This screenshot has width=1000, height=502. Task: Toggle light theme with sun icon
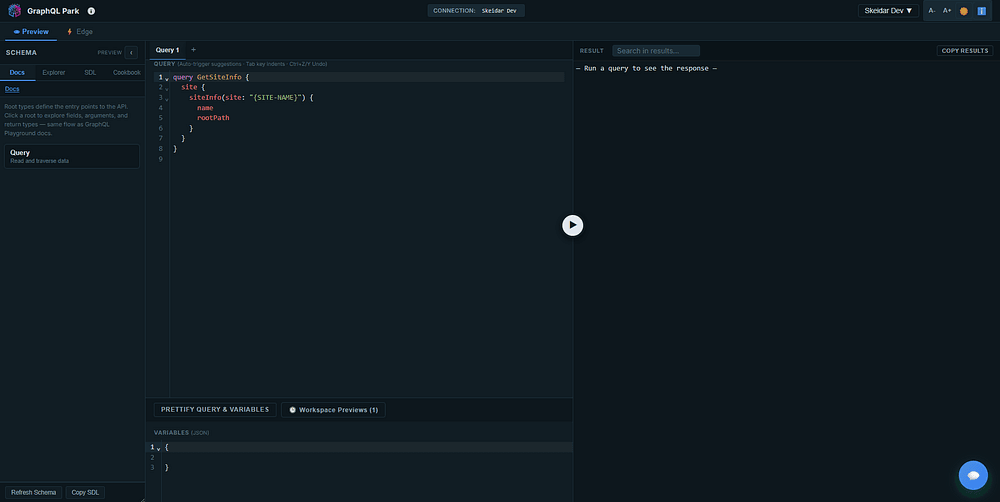click(x=964, y=11)
